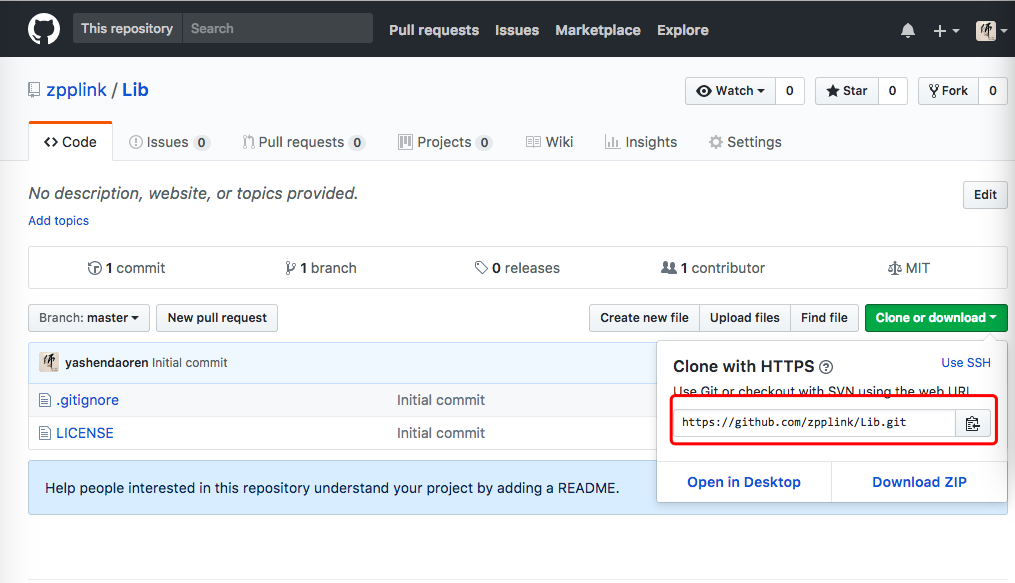Open the 1 contributor list

[x=713, y=268]
